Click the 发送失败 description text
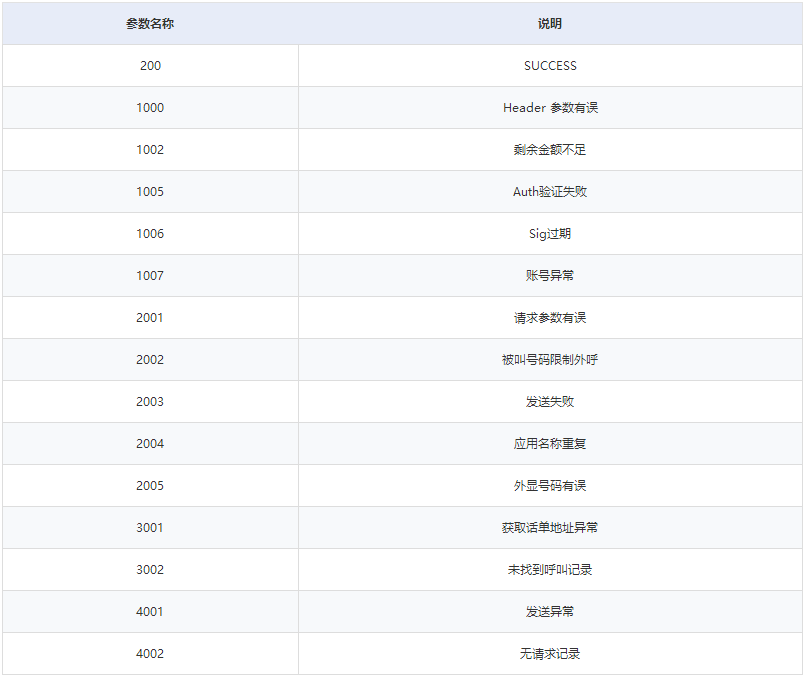 pyautogui.click(x=550, y=402)
